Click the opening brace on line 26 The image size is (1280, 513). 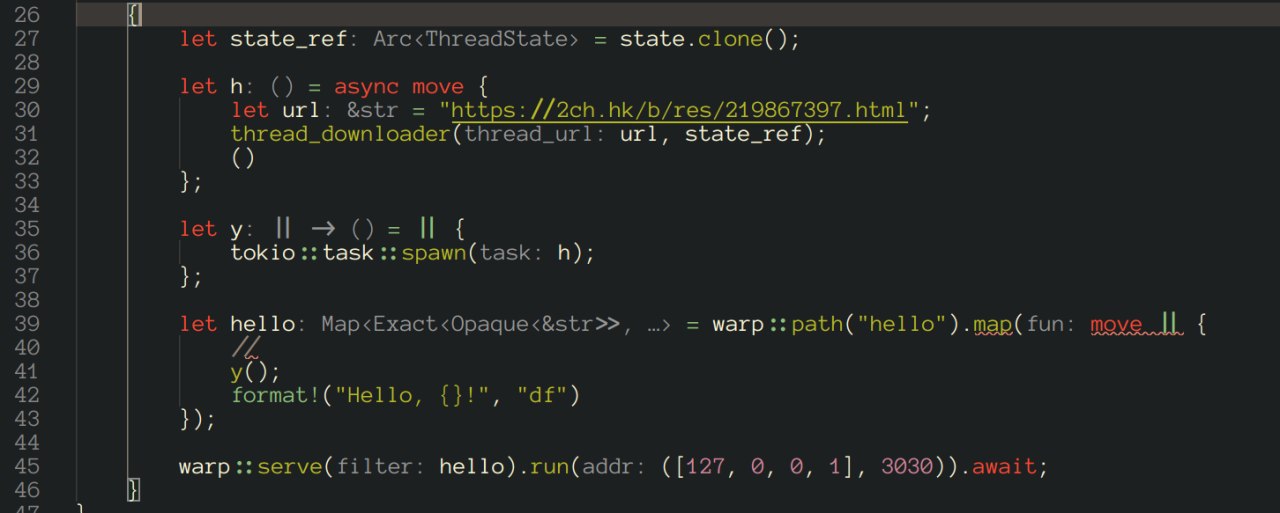click(135, 15)
